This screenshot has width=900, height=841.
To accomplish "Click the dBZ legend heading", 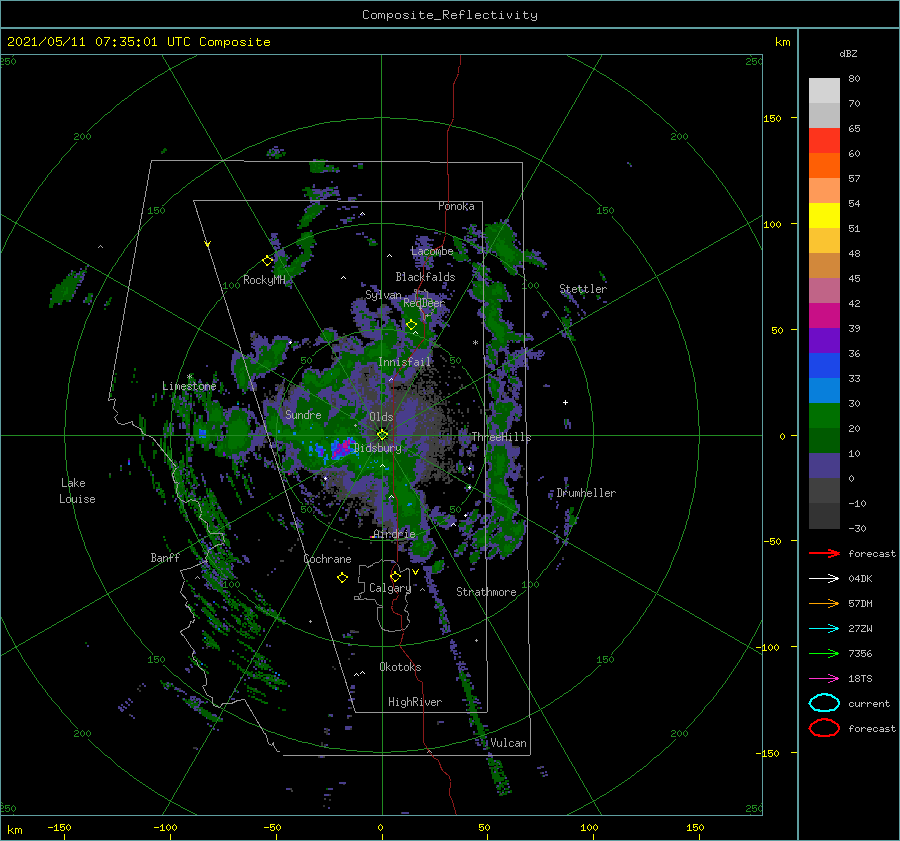I will [848, 53].
